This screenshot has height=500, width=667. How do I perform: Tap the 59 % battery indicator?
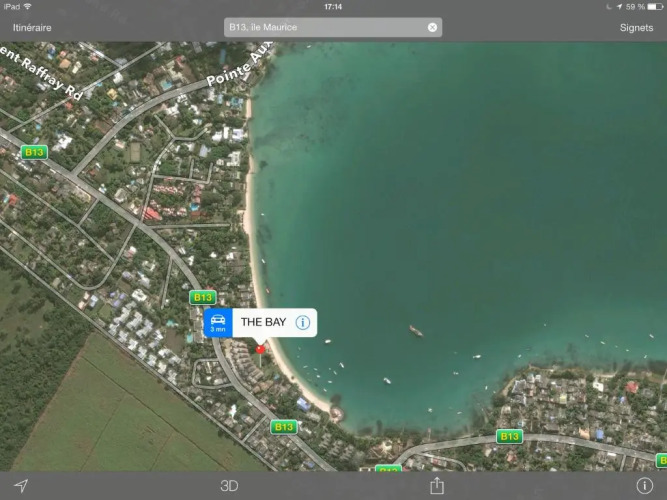(x=640, y=7)
